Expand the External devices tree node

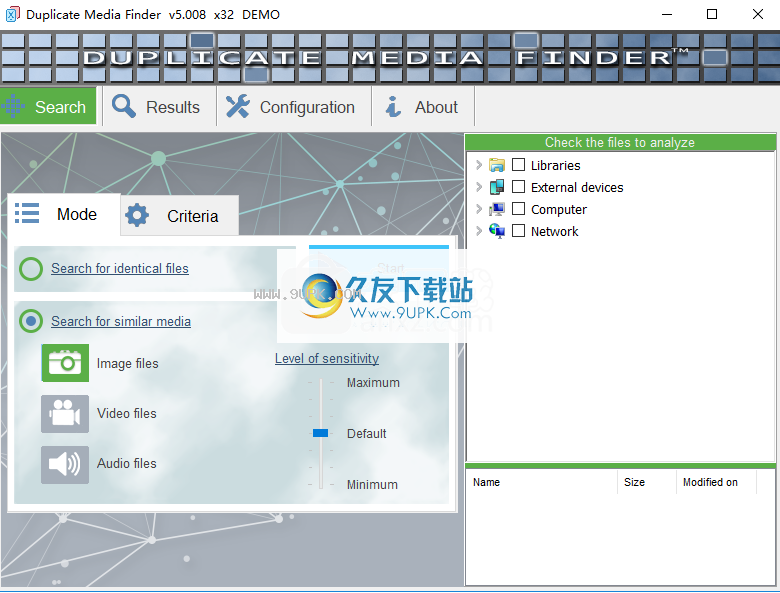pyautogui.click(x=479, y=187)
